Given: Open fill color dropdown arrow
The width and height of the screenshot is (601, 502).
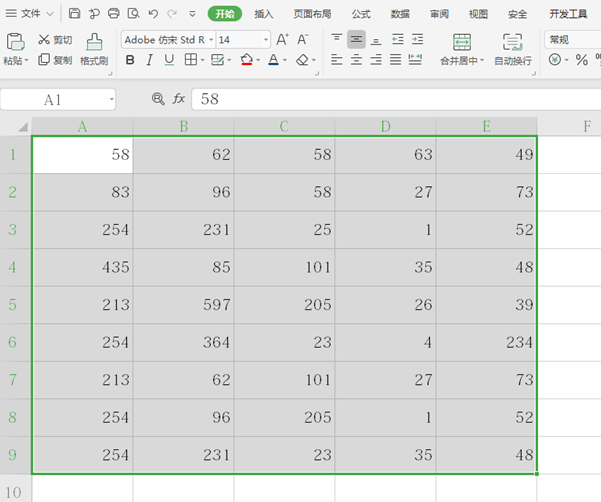Looking at the screenshot, I should tap(258, 60).
